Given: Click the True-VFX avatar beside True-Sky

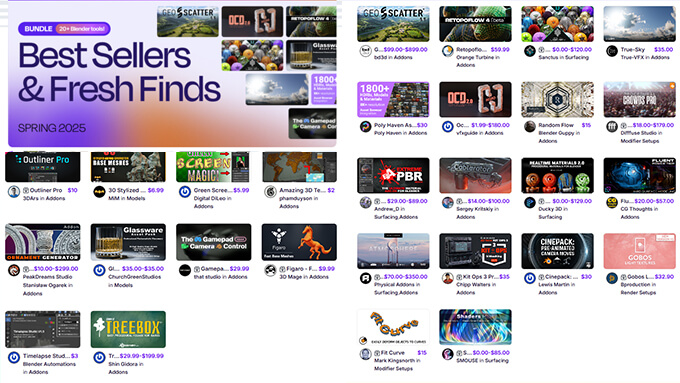Looking at the screenshot, I should [x=612, y=51].
